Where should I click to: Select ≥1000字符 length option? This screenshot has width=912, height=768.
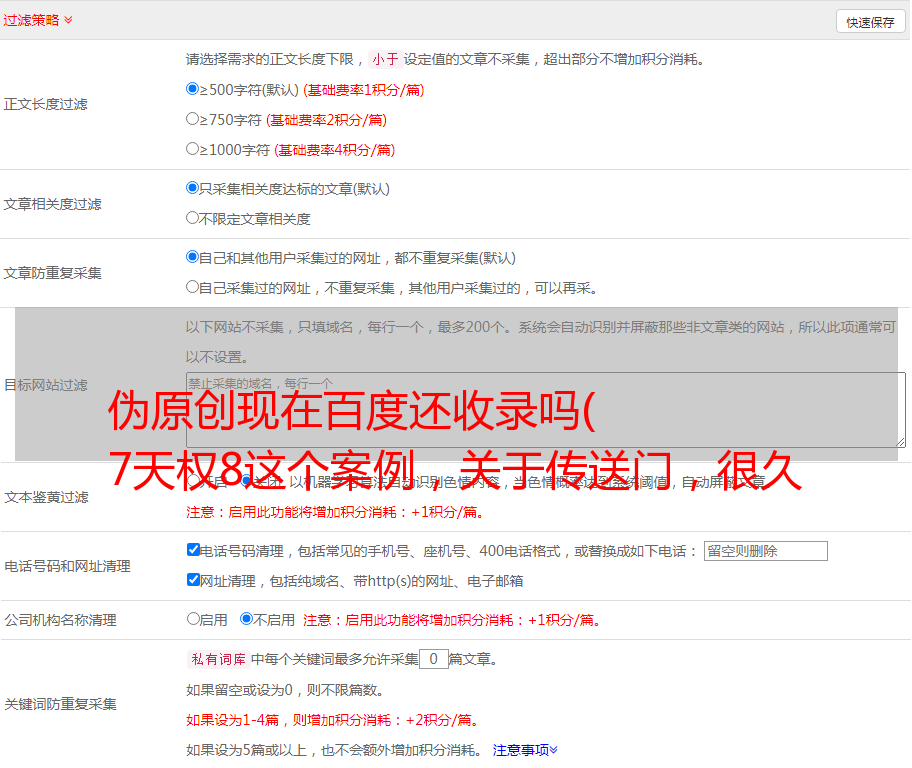193,149
